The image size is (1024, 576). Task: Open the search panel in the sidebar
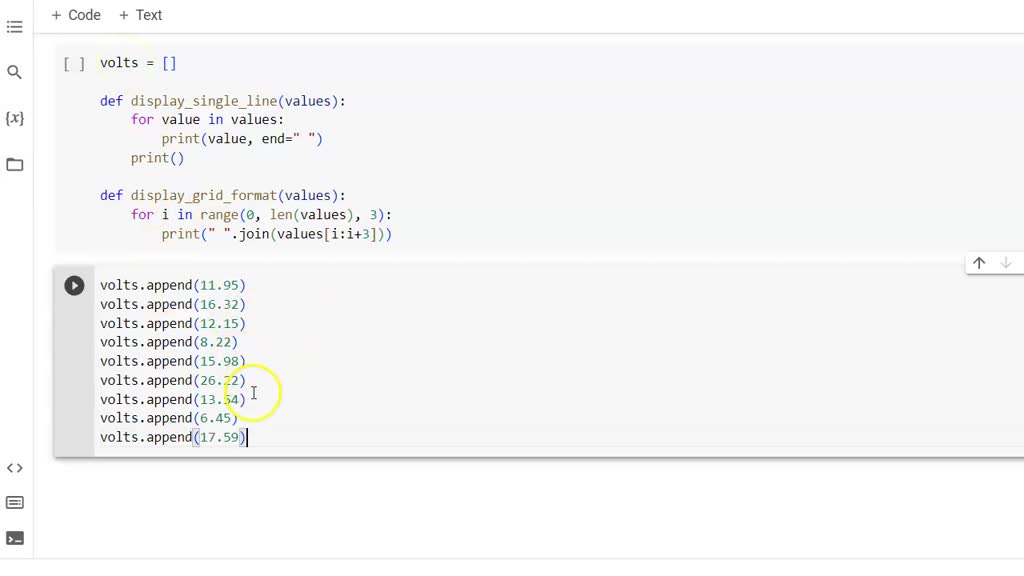15,72
